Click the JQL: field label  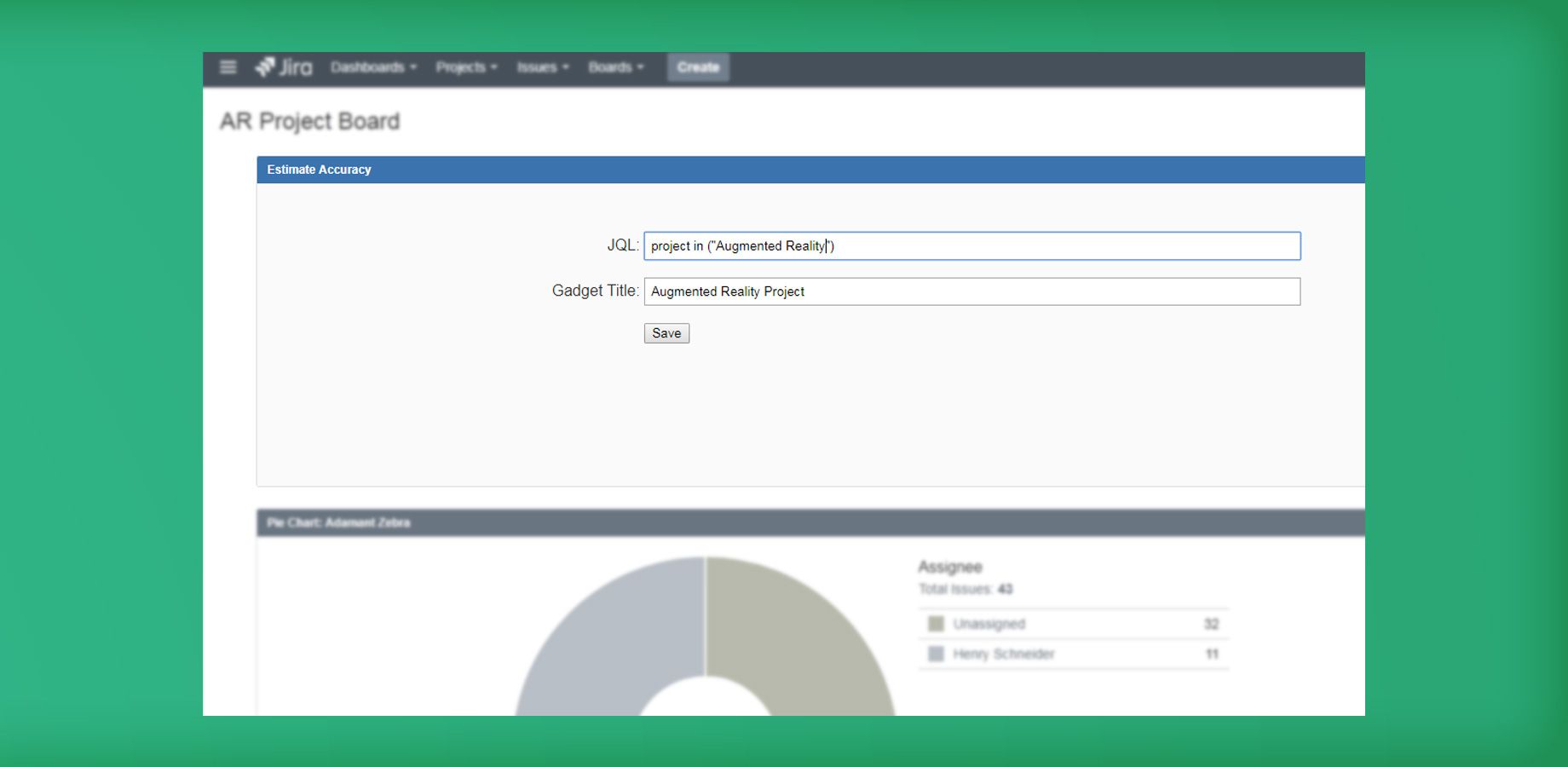622,245
